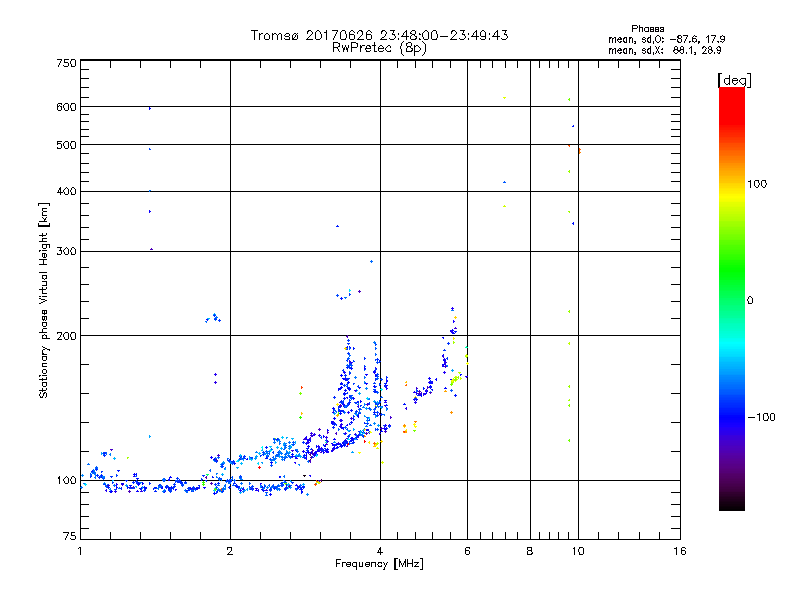Viewport: 800px width, 600px height.
Task: Select the 8 MHz x-axis tick label
Action: pos(530,552)
